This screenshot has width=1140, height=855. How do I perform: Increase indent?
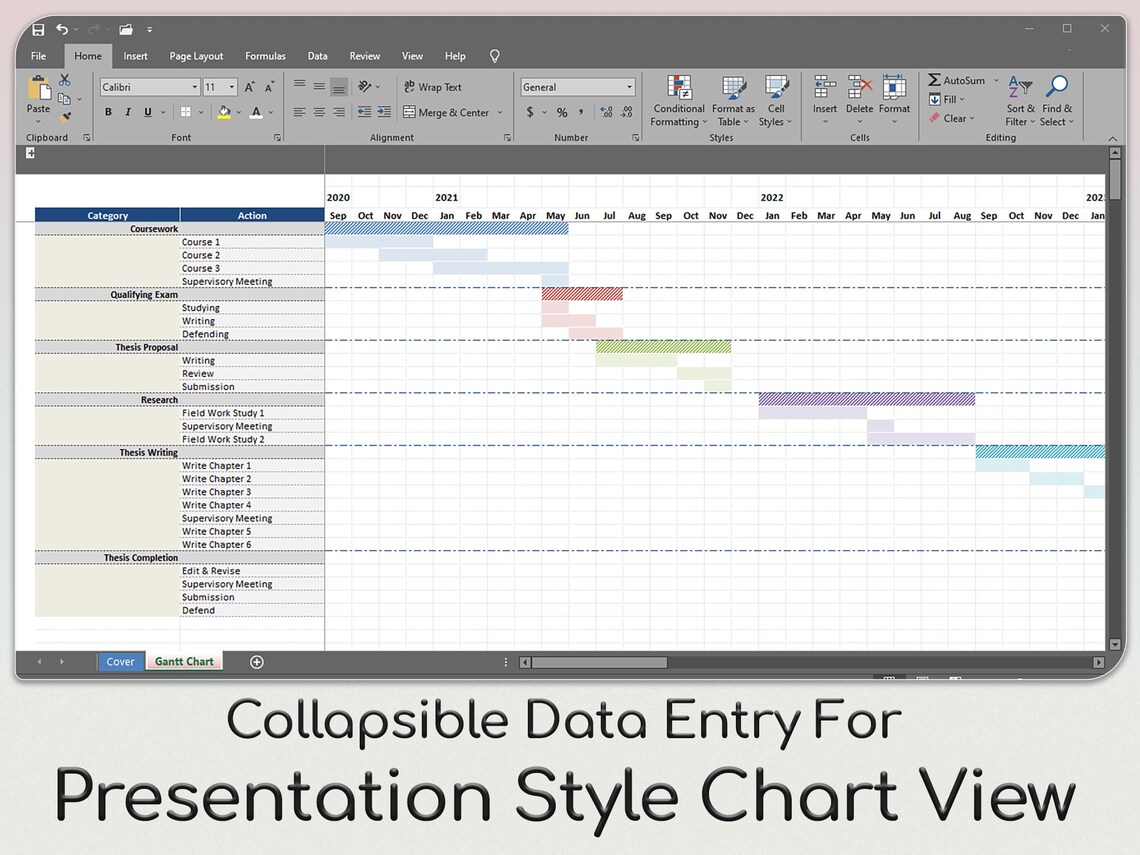pyautogui.click(x=384, y=112)
